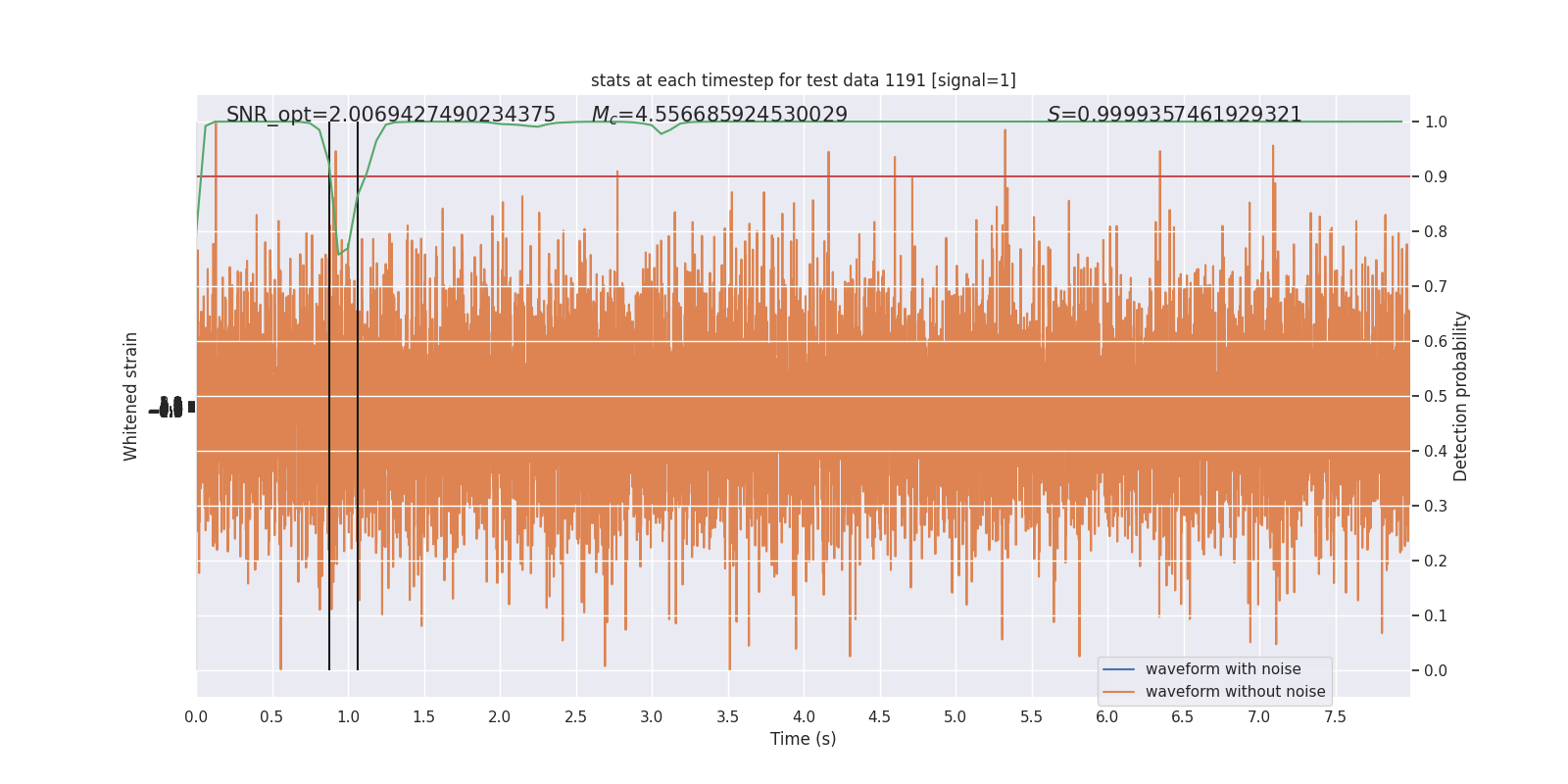This screenshot has width=1568, height=784.
Task: Click the 'Whitened strain' y-axis label
Action: pos(131,396)
